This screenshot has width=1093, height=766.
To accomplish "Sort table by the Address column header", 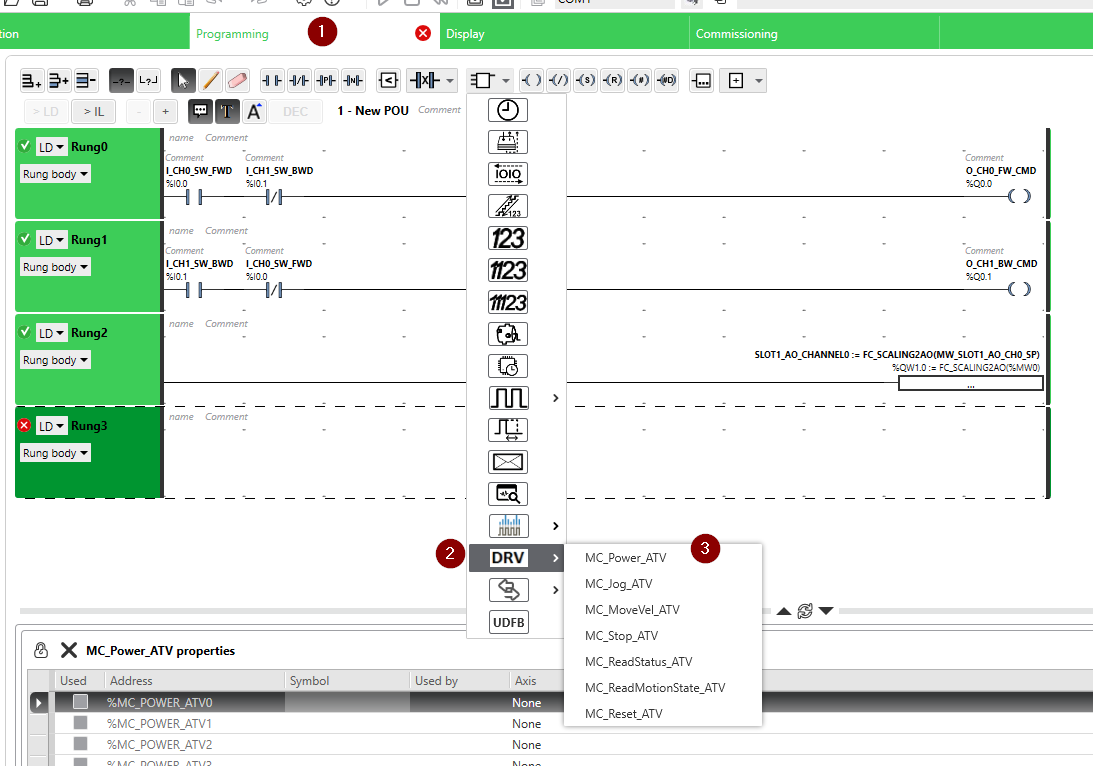I will [195, 680].
